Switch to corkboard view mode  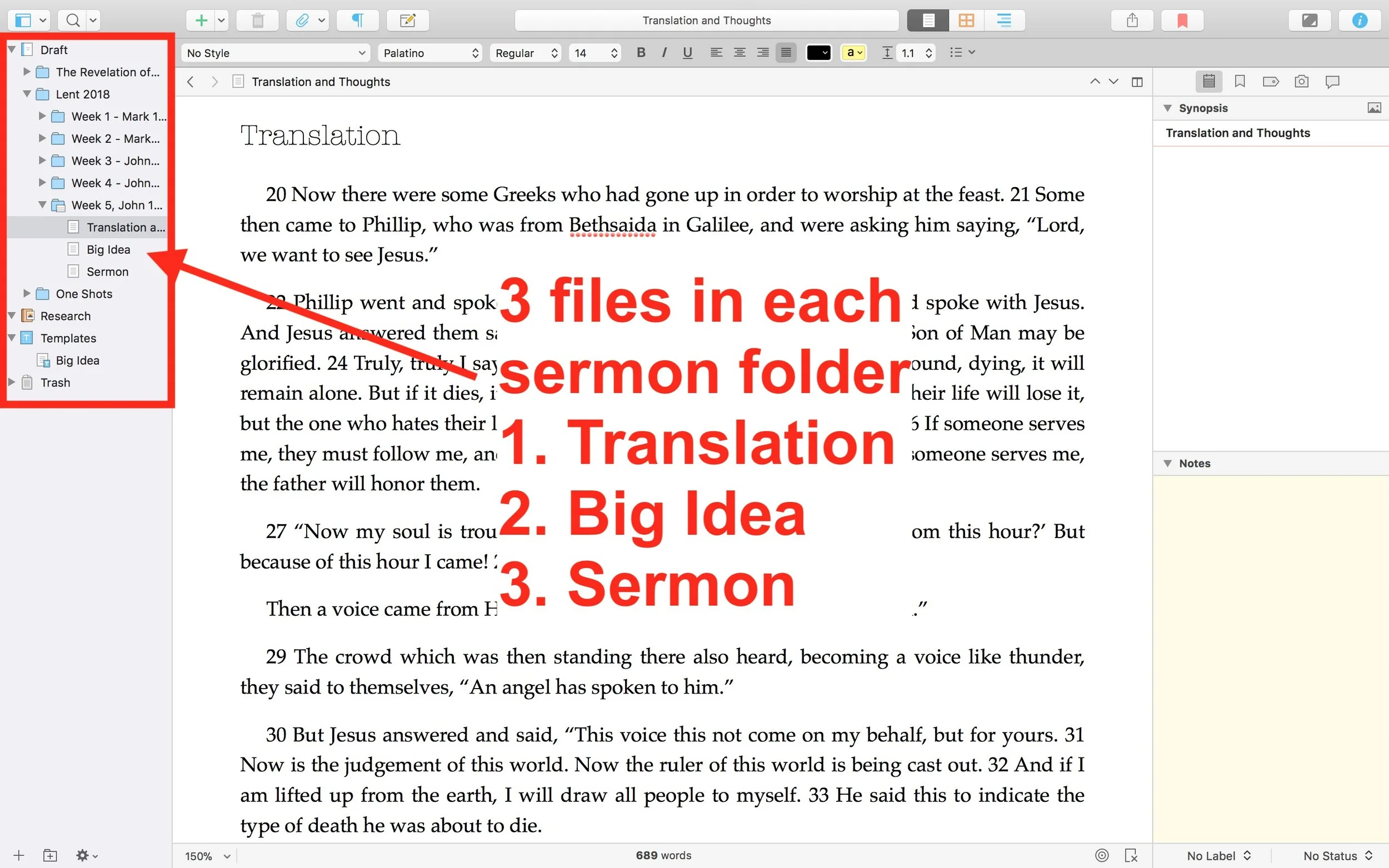(x=966, y=21)
